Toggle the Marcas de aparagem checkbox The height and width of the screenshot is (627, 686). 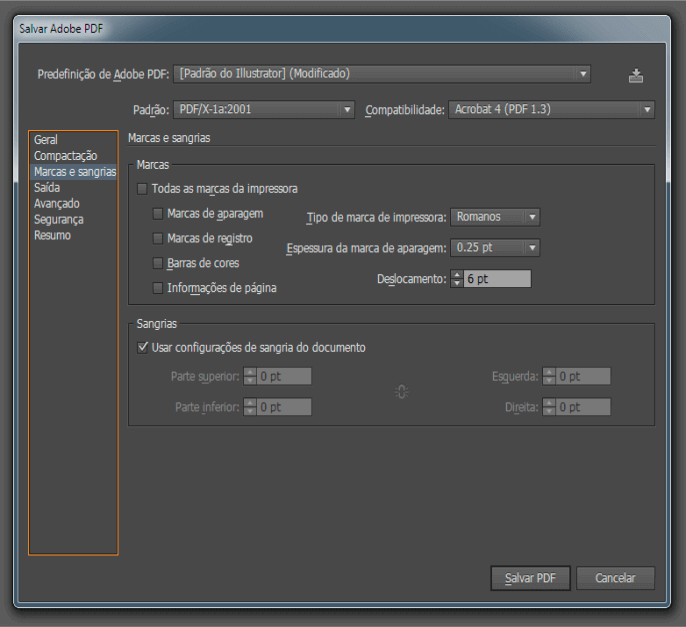click(x=158, y=214)
